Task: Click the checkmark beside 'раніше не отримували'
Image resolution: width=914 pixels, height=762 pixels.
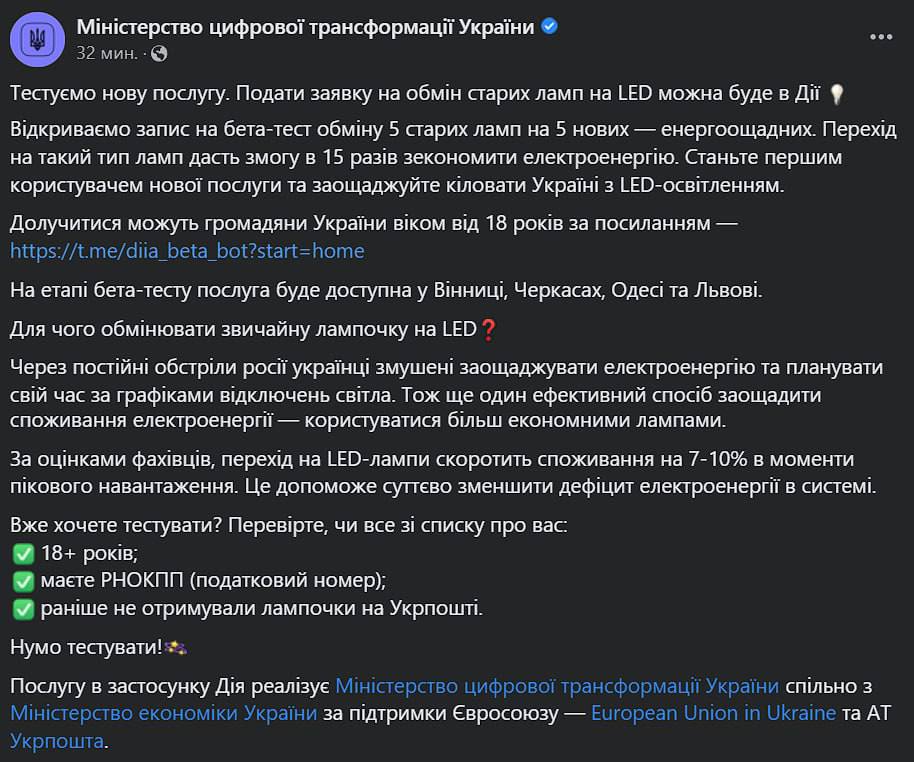Action: point(22,608)
